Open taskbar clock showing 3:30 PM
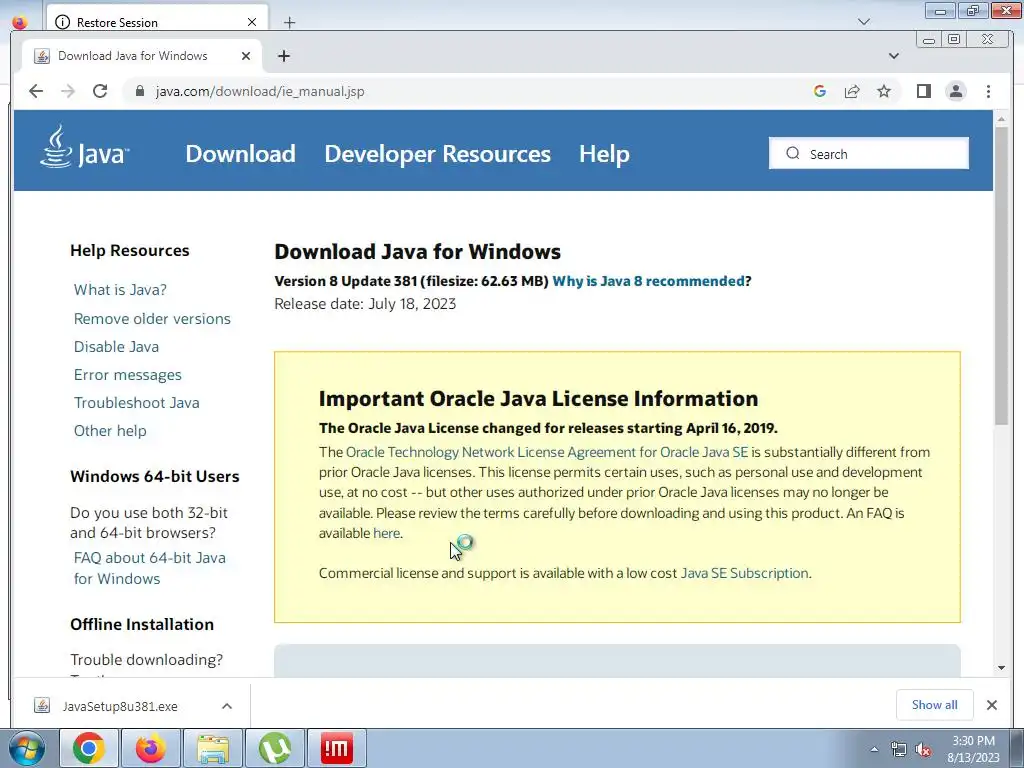1024x768 pixels. [x=973, y=749]
